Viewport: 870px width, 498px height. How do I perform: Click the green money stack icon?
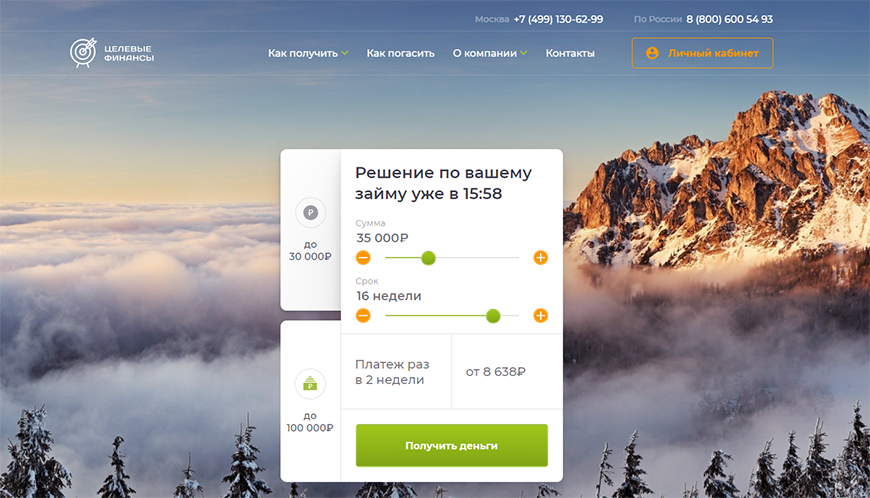click(310, 384)
